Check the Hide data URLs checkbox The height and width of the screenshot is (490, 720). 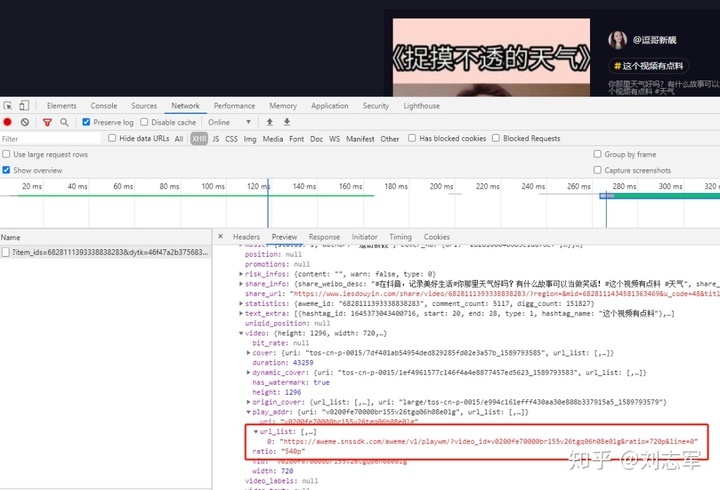pyautogui.click(x=112, y=138)
